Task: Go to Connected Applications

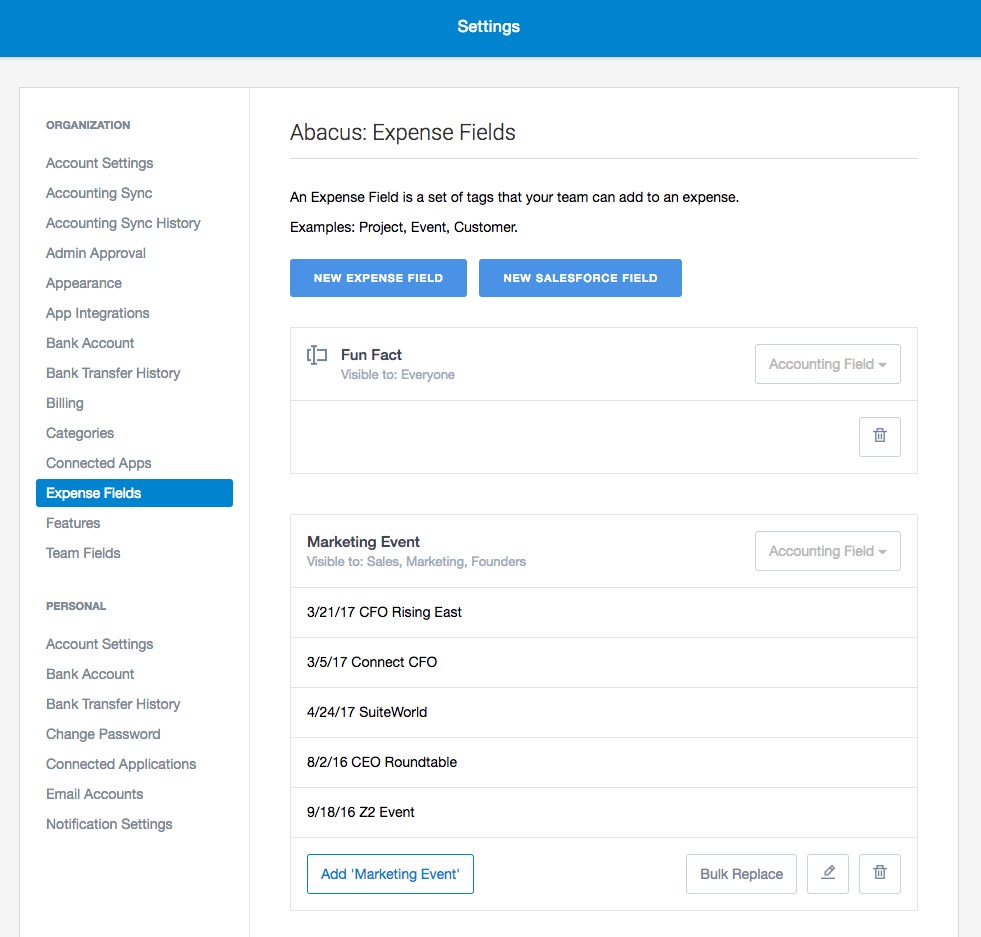Action: 121,764
